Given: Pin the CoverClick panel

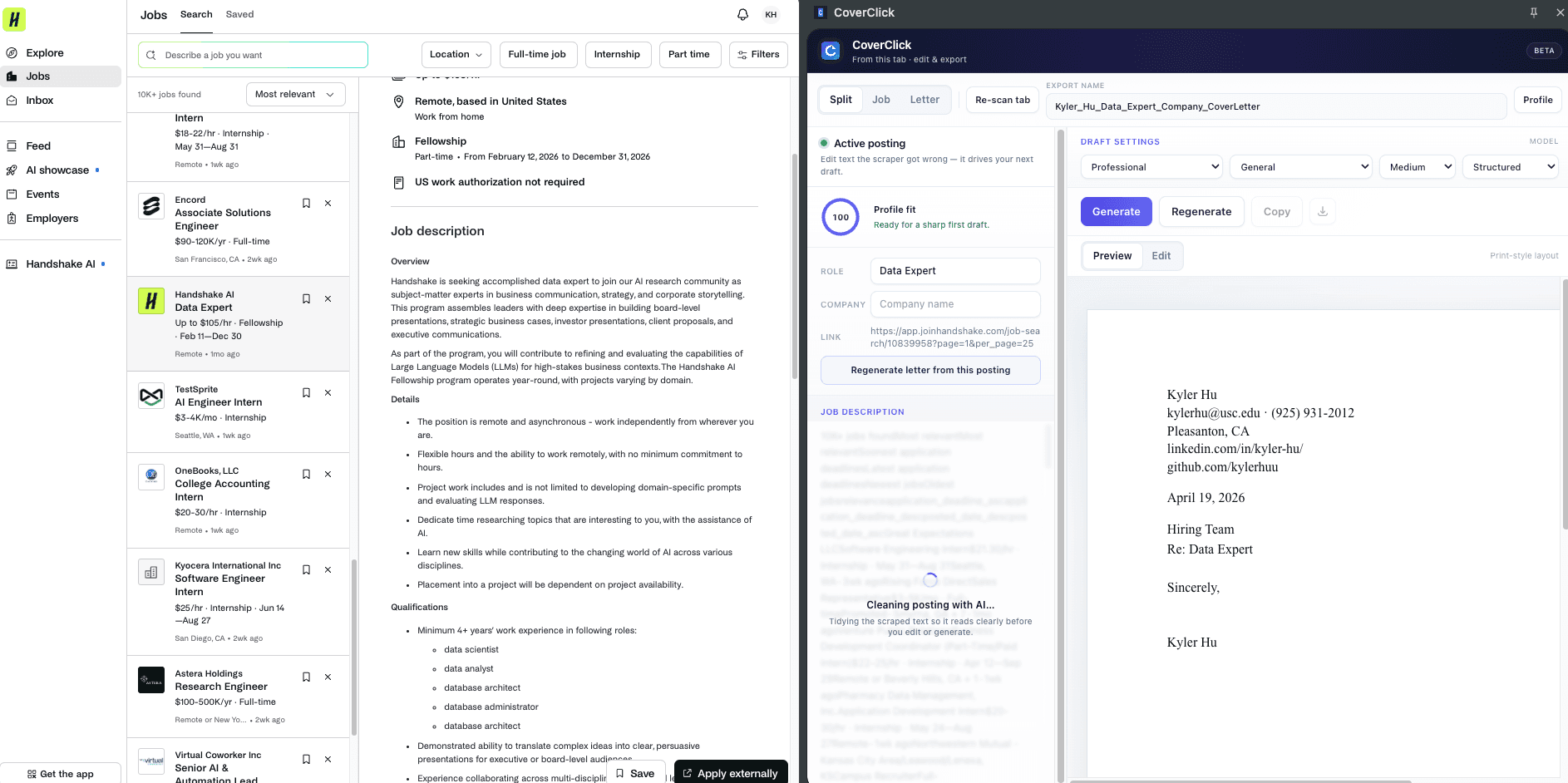Looking at the screenshot, I should click(1534, 12).
